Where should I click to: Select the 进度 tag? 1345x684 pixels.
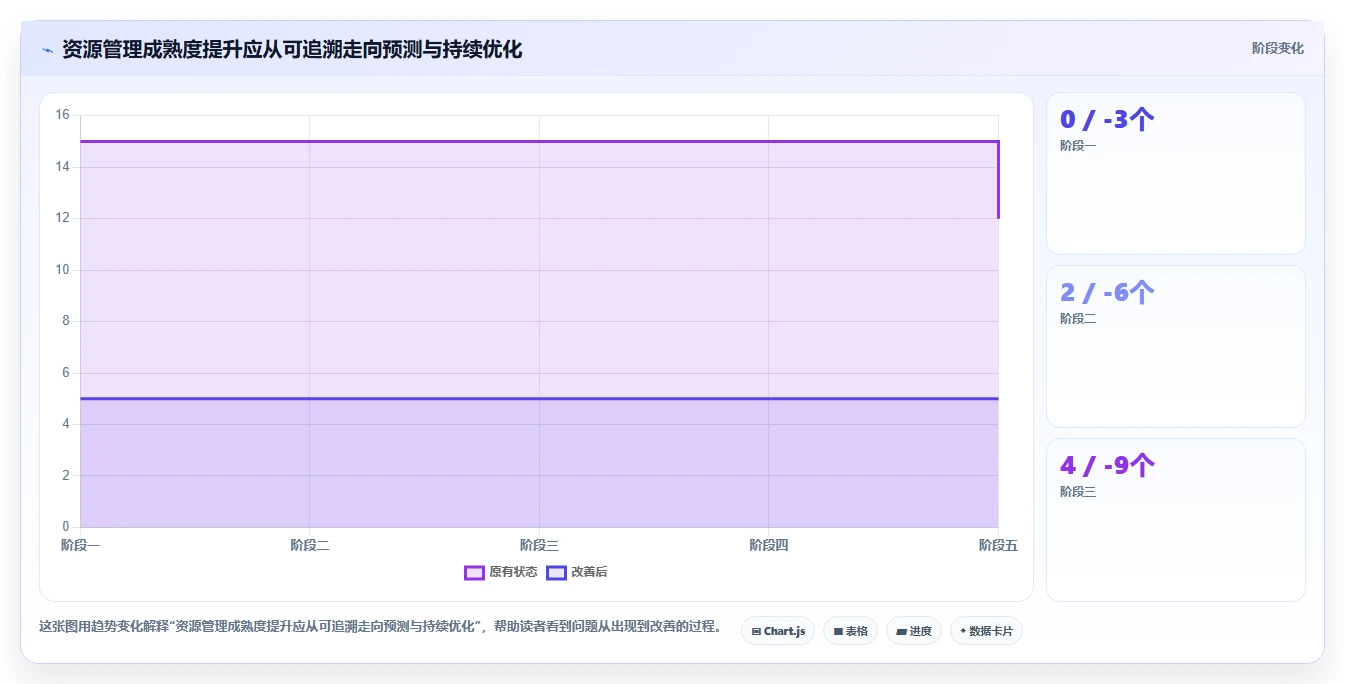coord(914,631)
